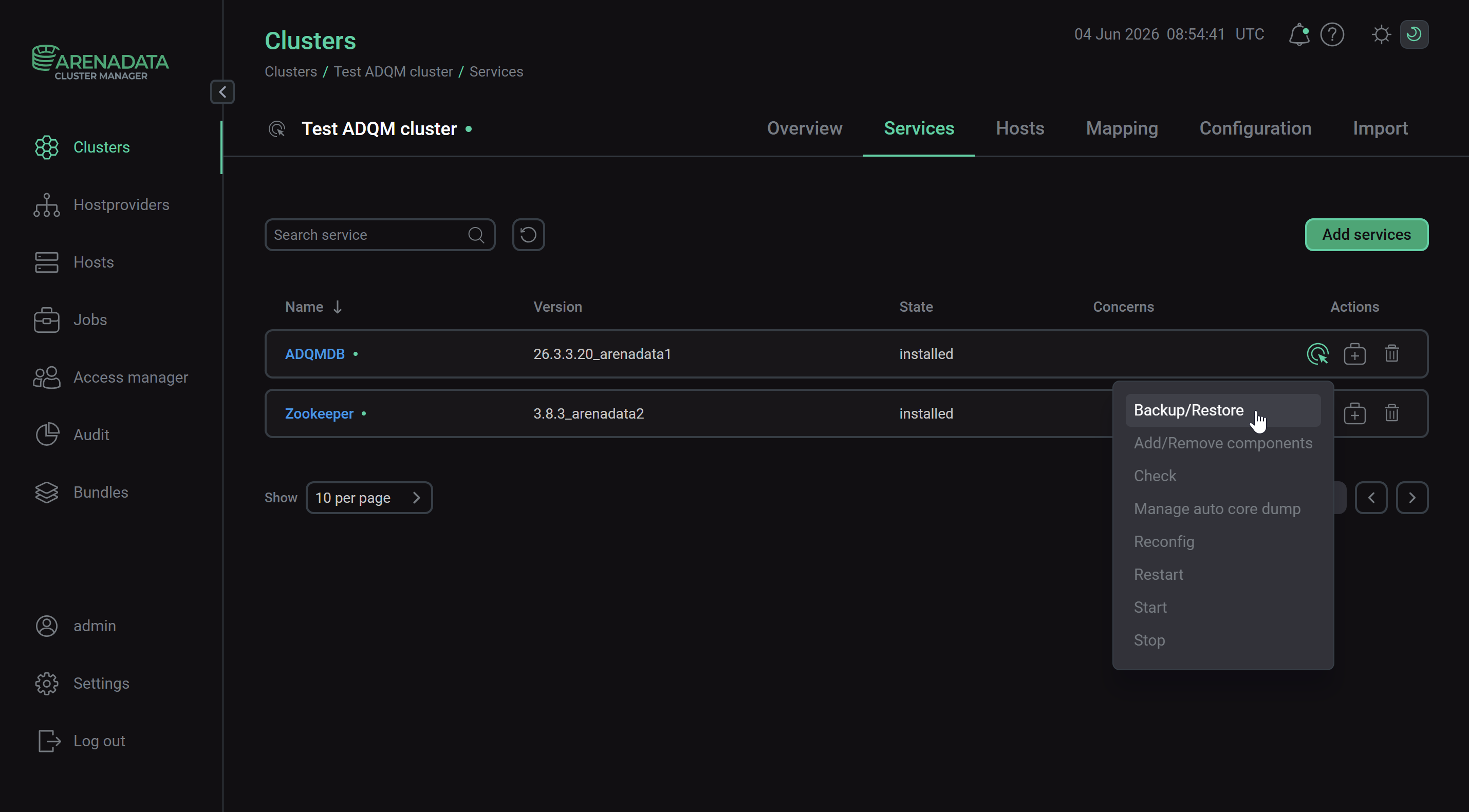This screenshot has width=1469, height=812.
Task: Open ADQMDB actions menu icon
Action: 1317,354
